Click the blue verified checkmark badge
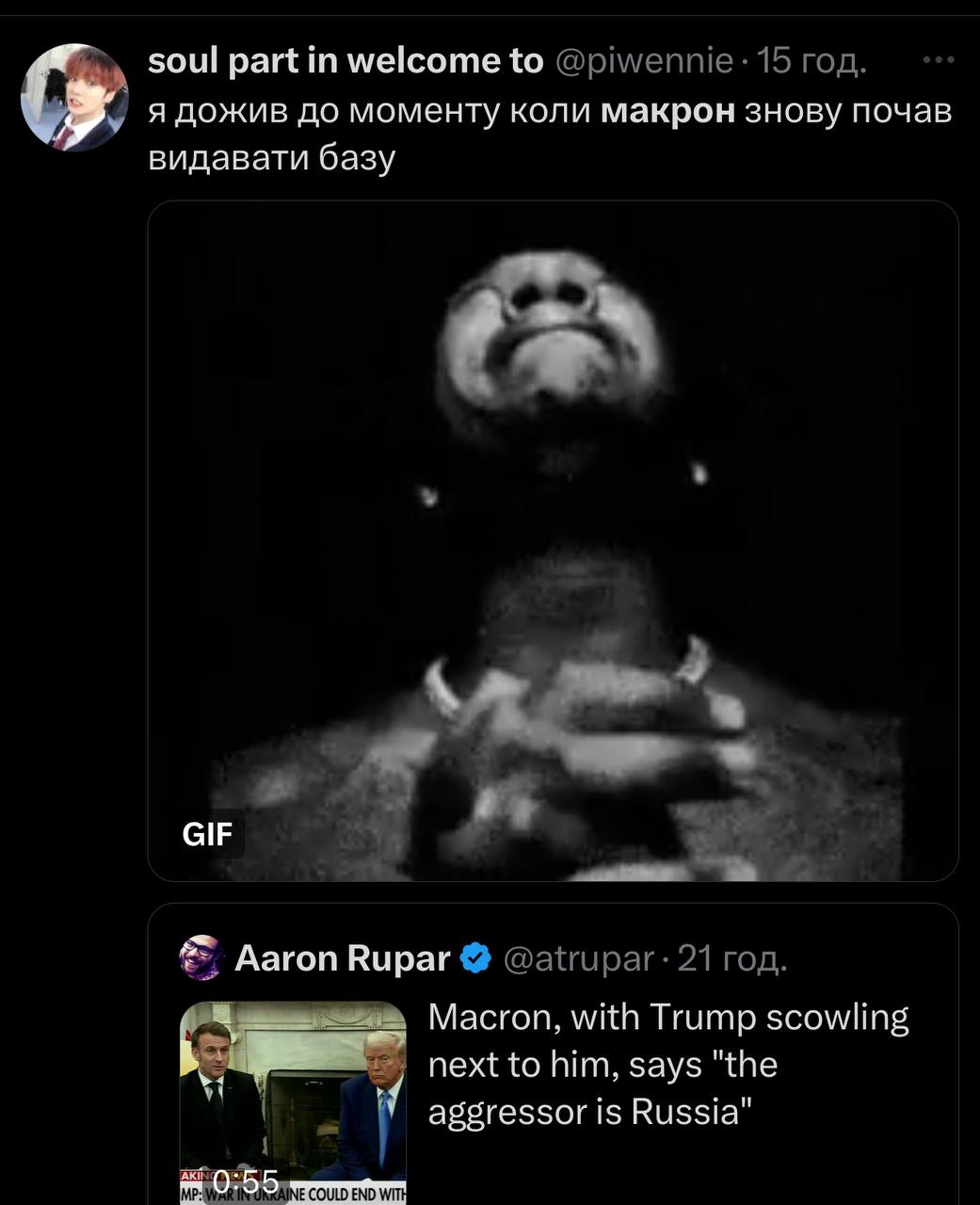This screenshot has height=1205, width=980. 478,957
